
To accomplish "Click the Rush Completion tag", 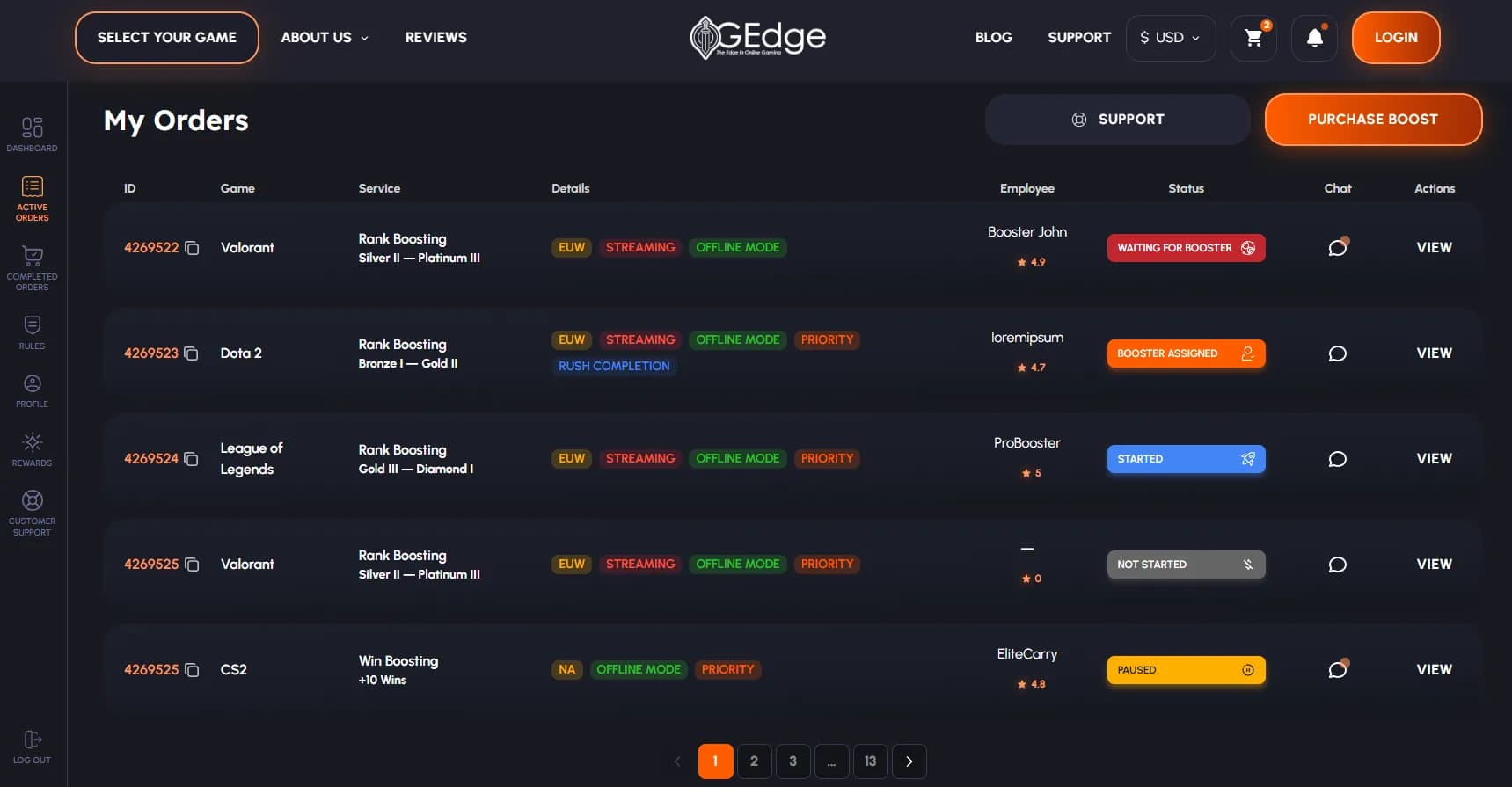I will pyautogui.click(x=614, y=366).
